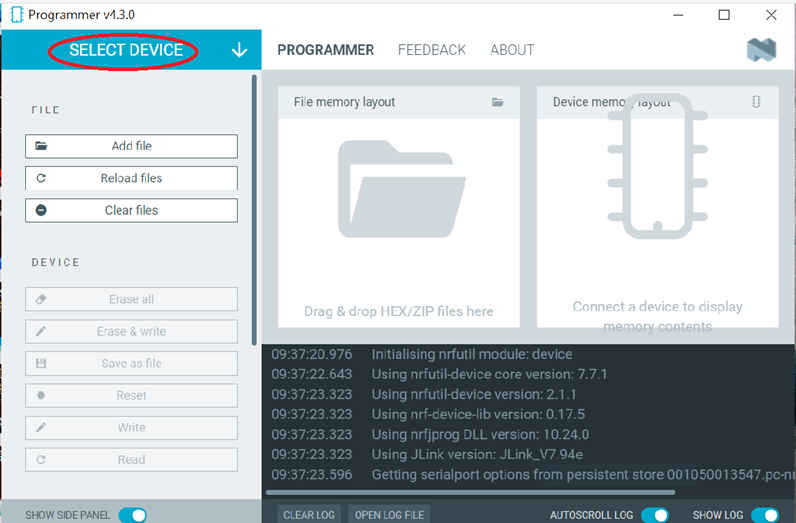Viewport: 796px width, 523px height.
Task: Switch to the Feedback tab
Action: 431,50
